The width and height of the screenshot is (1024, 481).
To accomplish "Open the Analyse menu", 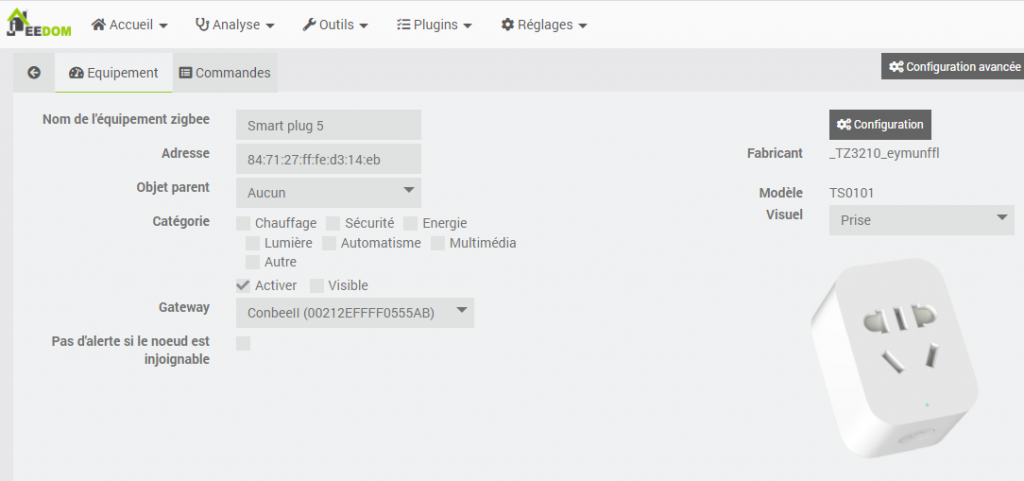I will coord(235,25).
